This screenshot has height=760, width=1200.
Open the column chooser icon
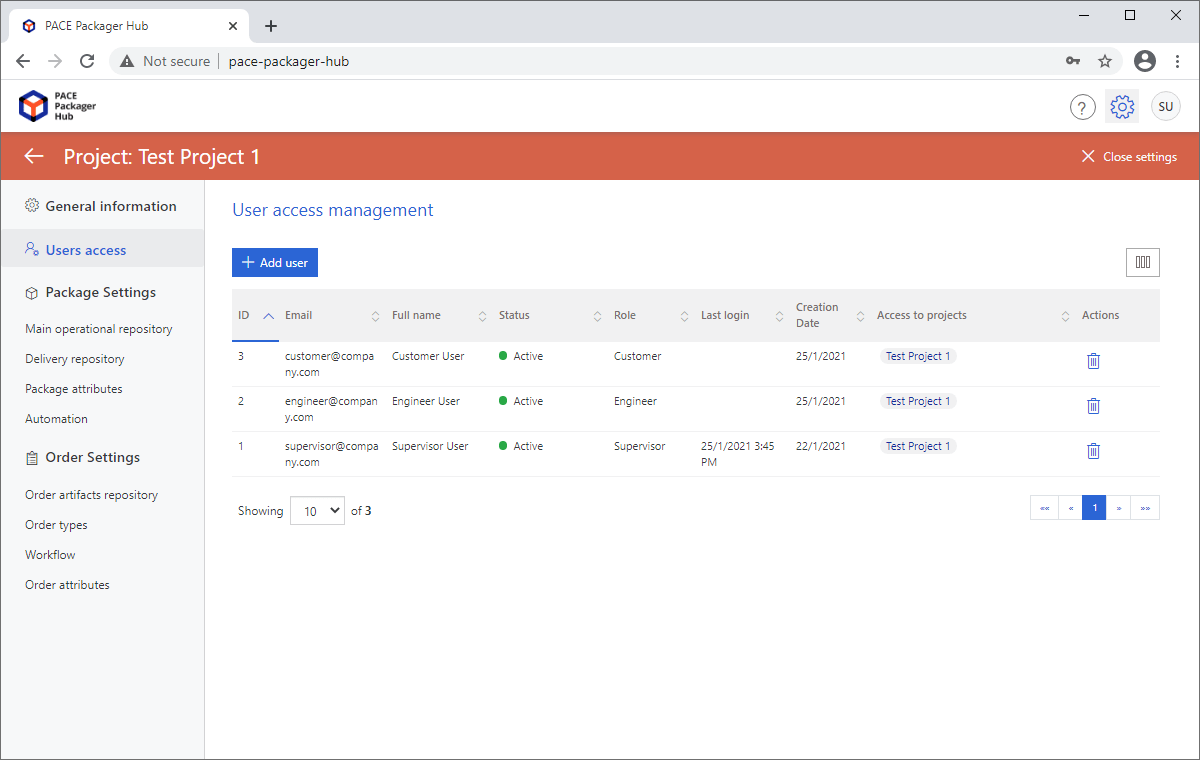(1143, 263)
